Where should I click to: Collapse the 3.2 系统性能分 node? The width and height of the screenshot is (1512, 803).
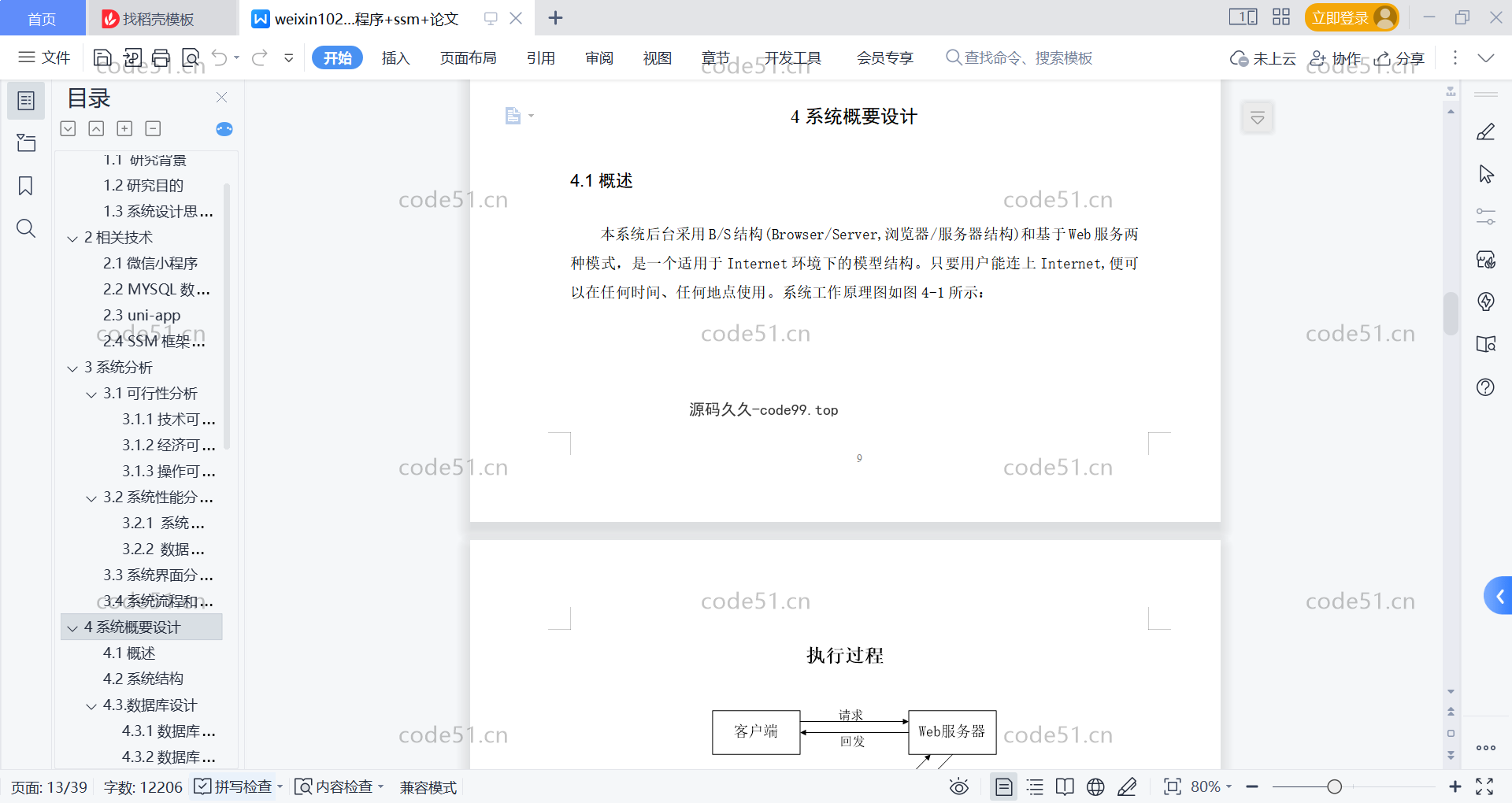(x=91, y=498)
